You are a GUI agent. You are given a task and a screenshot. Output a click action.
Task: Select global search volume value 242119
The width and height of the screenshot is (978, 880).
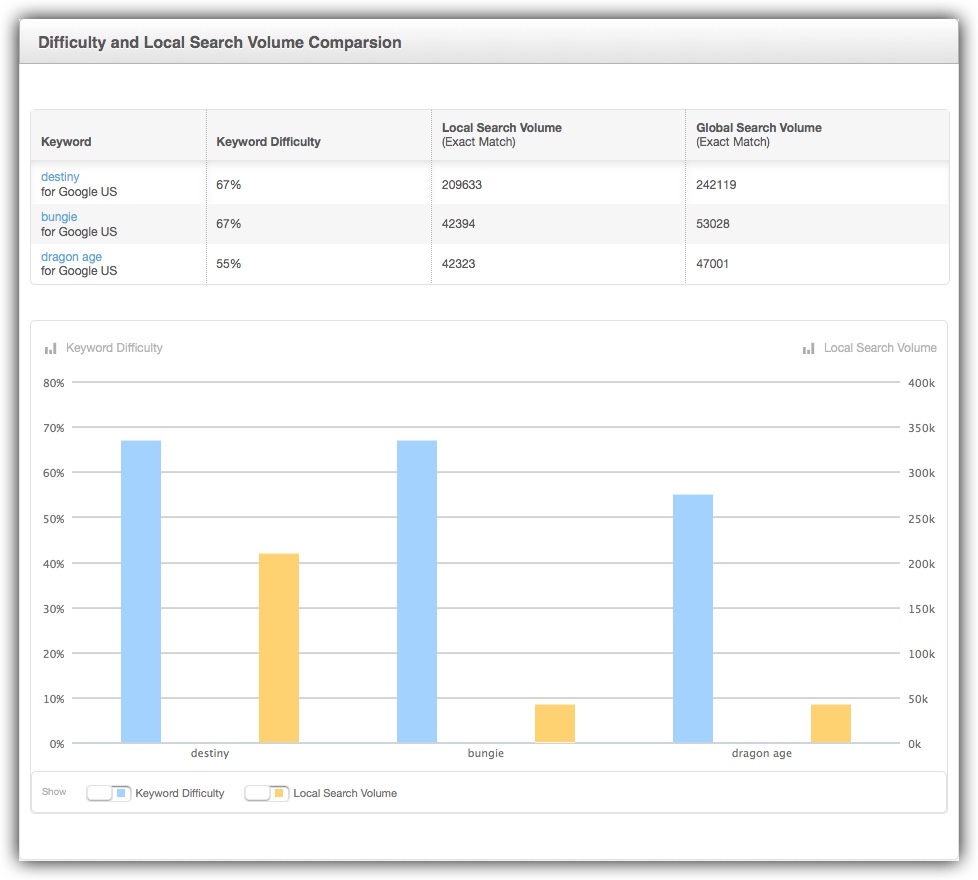pyautogui.click(x=716, y=185)
